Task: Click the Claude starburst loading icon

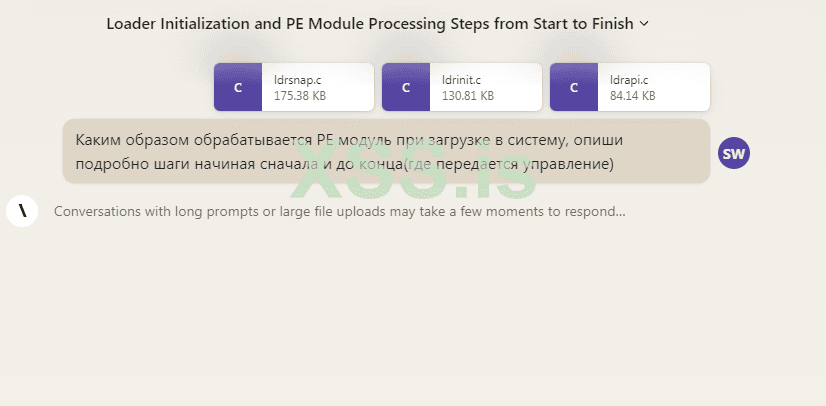Action: click(22, 211)
